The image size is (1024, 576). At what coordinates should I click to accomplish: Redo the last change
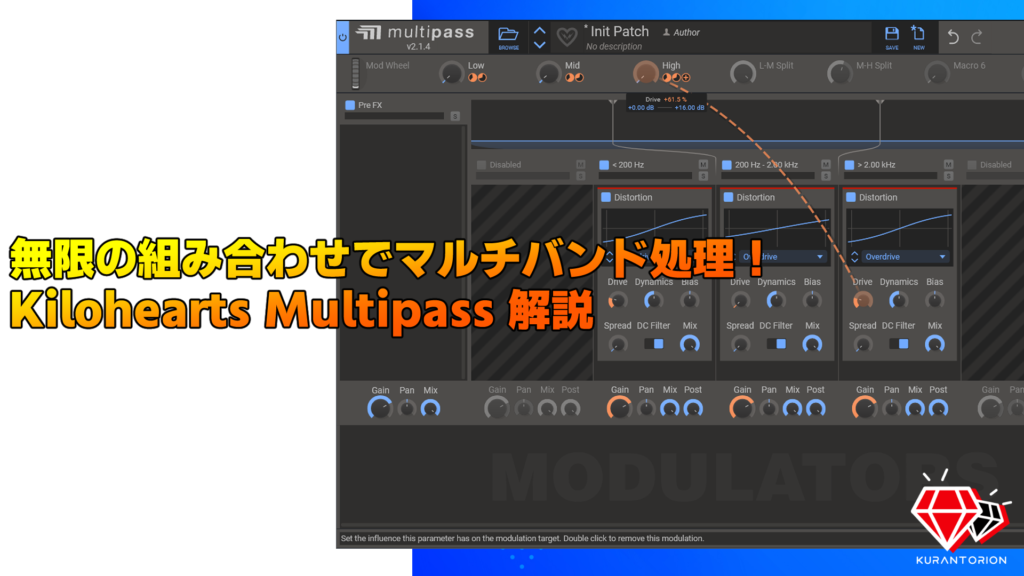(978, 33)
